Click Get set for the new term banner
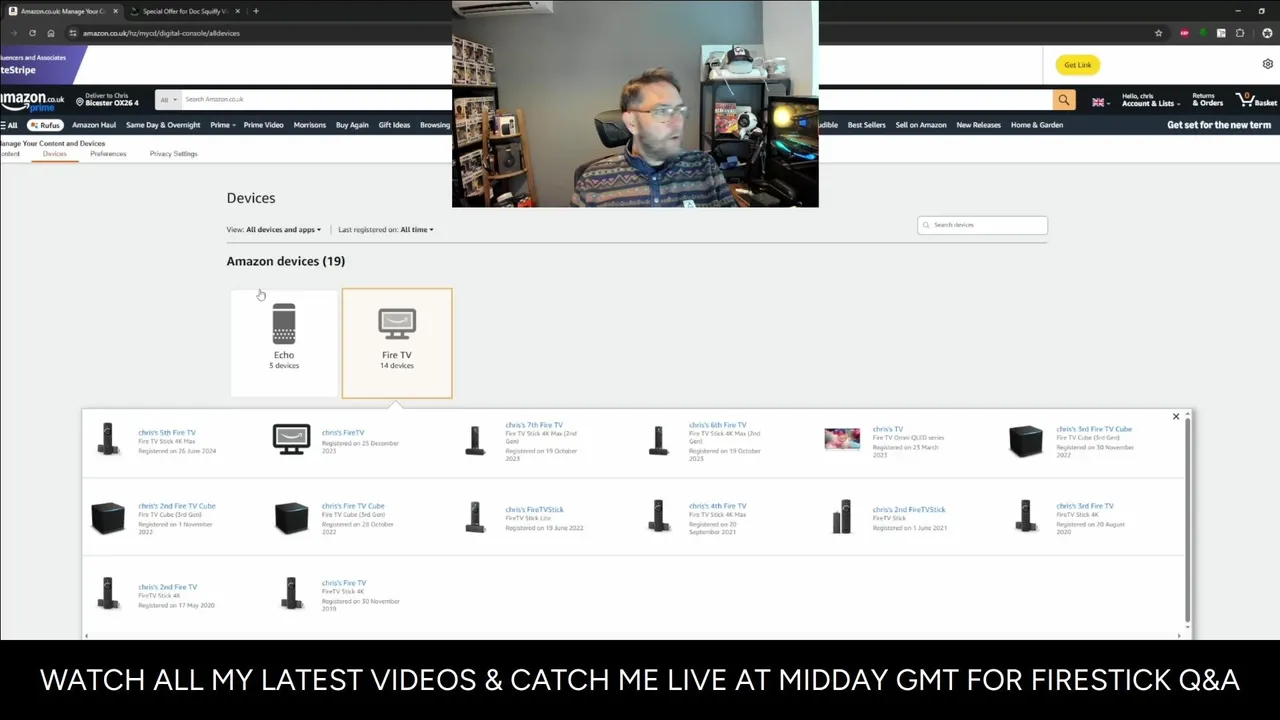The height and width of the screenshot is (720, 1280). (x=1219, y=125)
